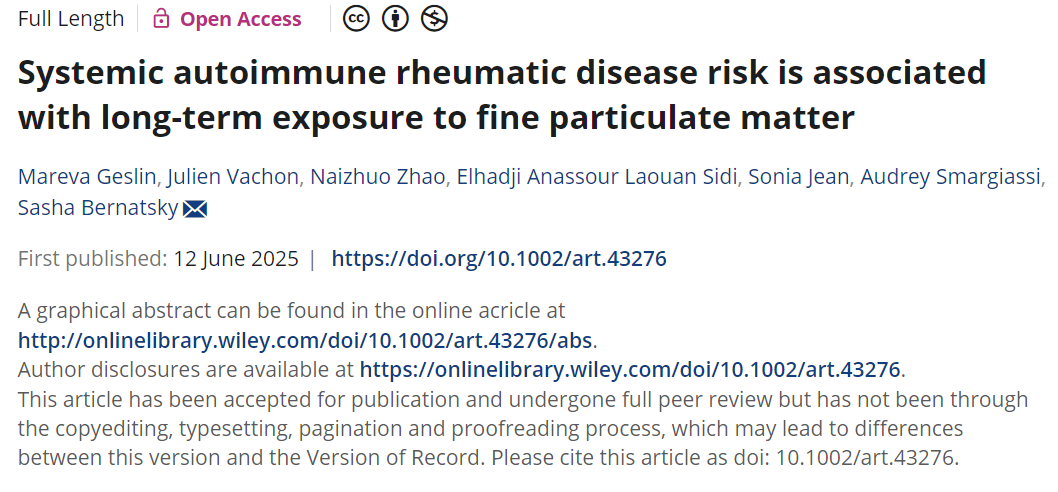Viewport: 1058px width, 492px height.
Task: Click the Full Length article type label
Action: 71,19
